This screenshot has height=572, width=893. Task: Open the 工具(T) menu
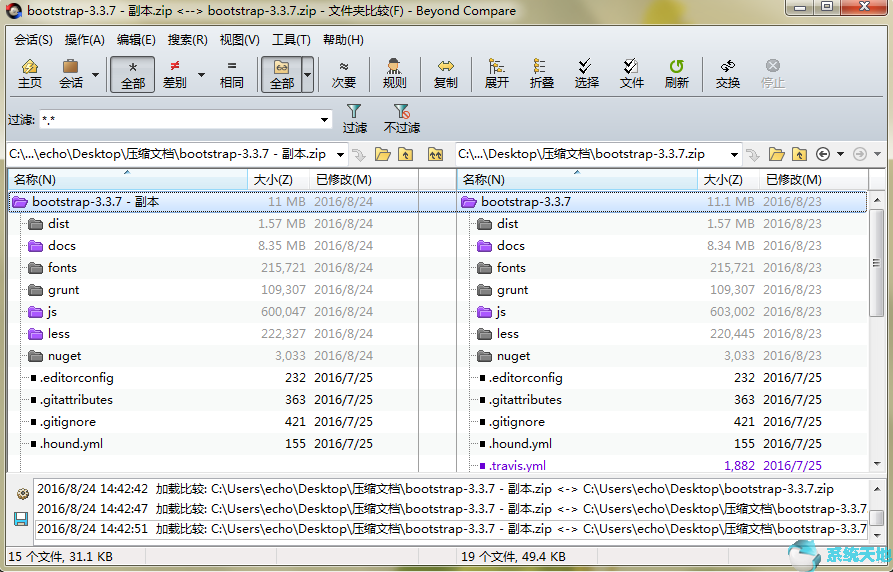point(291,40)
